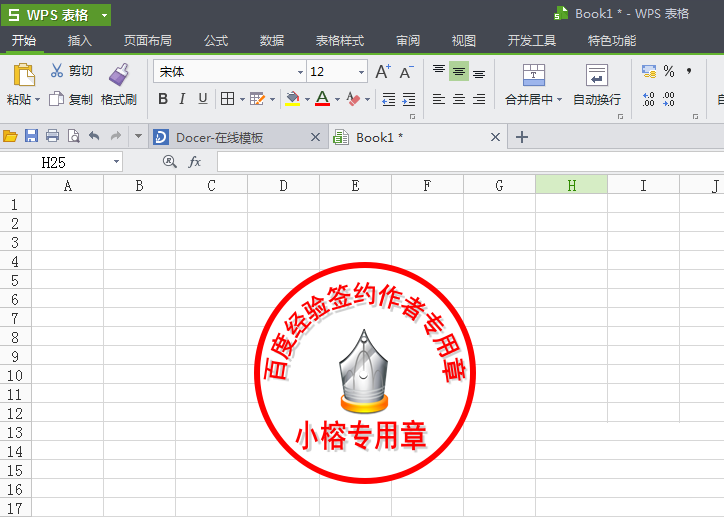Apply the percent style icon
The image size is (724, 517).
click(x=669, y=71)
